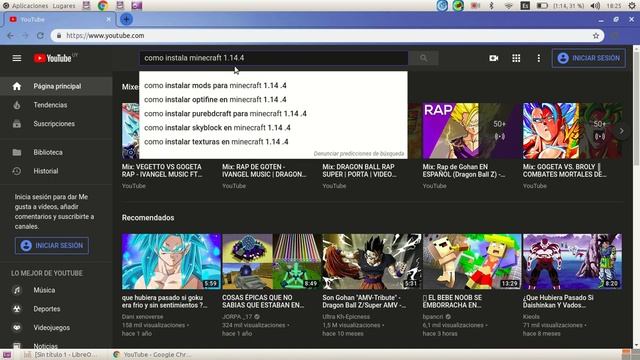Click the browser address bar URL
Image resolution: width=640 pixels, height=360 pixels.
[105, 36]
